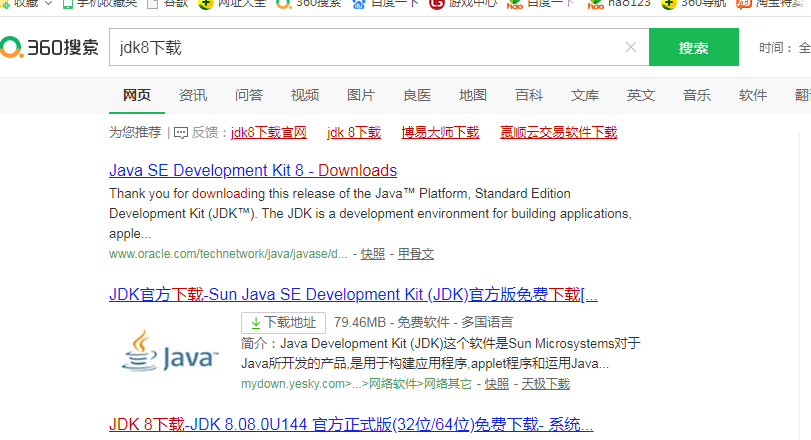Open the 网址大全 bookmark in the favorites bar
This screenshot has height=440, width=811.
[x=232, y=4]
